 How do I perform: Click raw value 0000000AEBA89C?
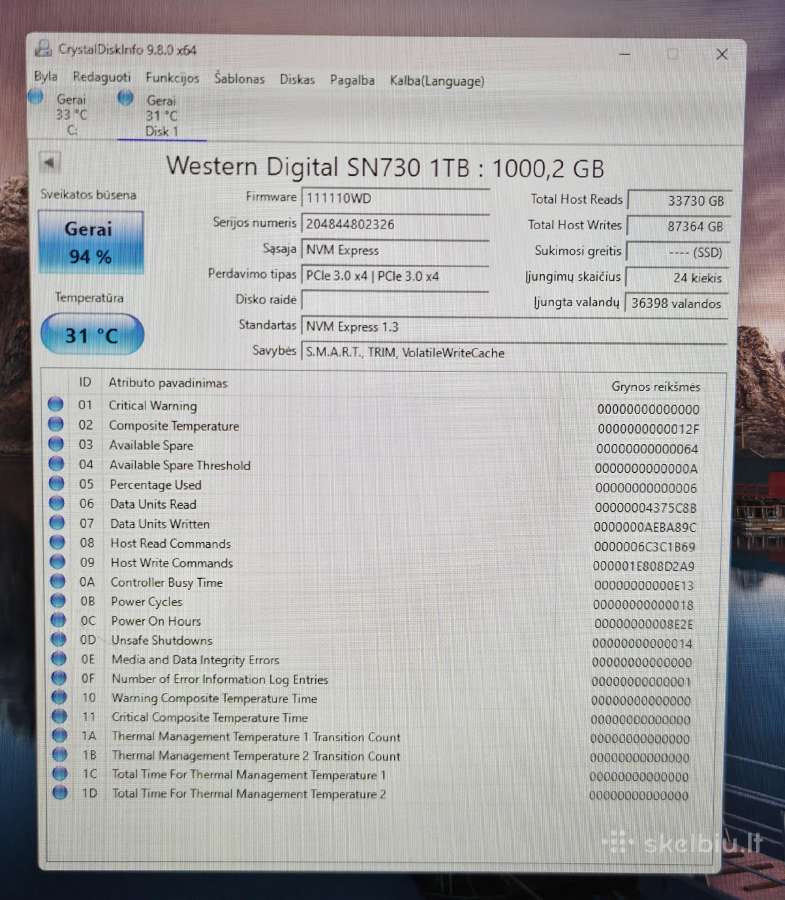(x=645, y=527)
